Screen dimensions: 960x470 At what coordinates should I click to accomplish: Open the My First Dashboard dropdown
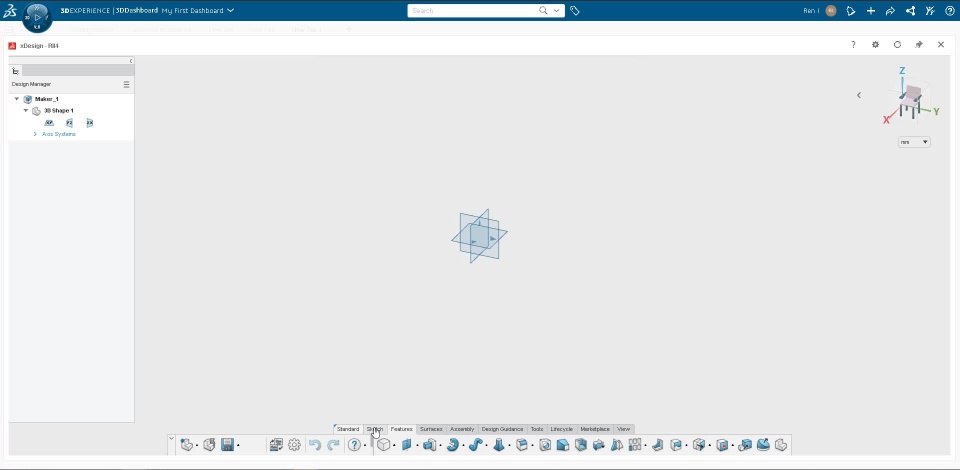[x=230, y=10]
